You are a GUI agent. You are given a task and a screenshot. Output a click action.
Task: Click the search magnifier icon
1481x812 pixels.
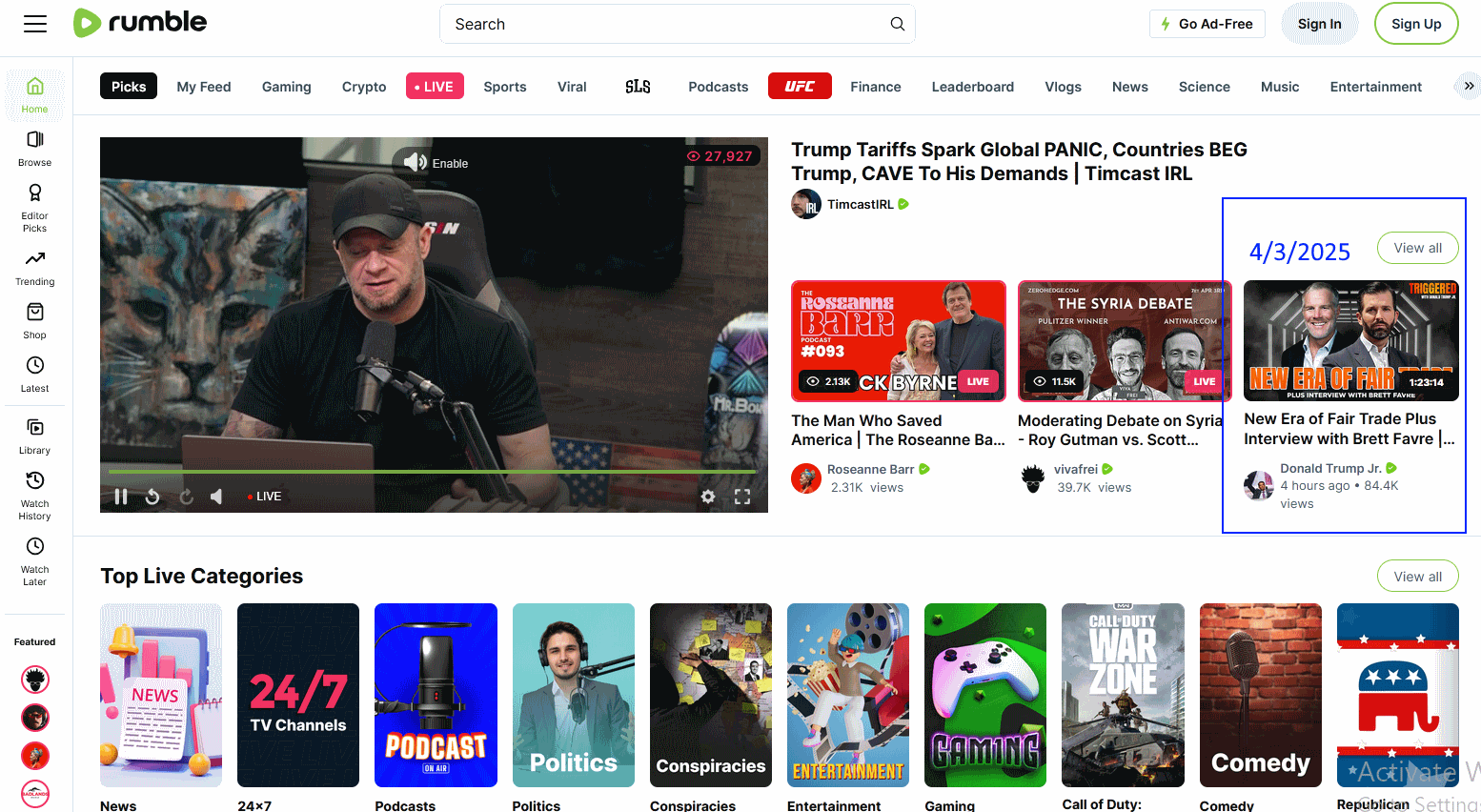click(x=897, y=24)
